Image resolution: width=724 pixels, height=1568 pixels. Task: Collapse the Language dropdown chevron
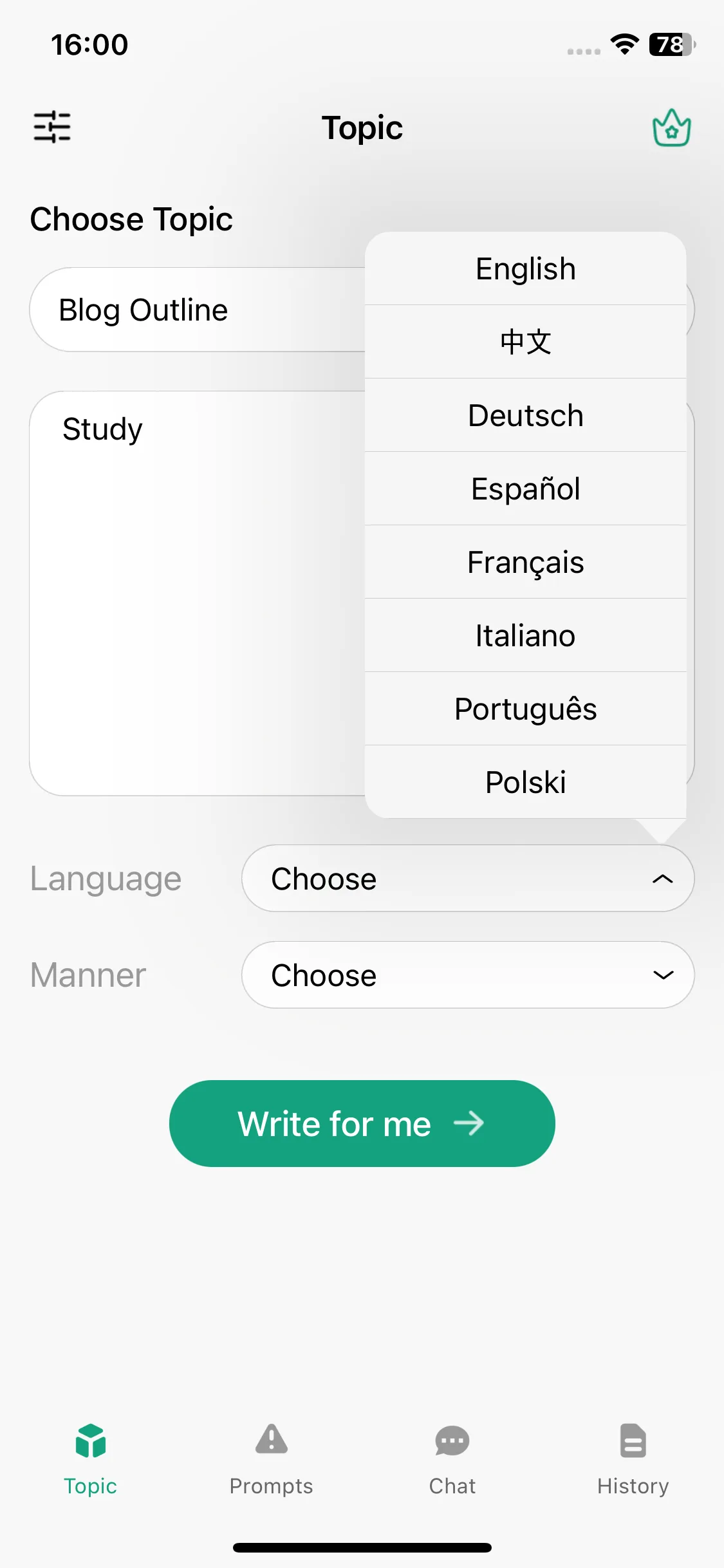click(662, 879)
